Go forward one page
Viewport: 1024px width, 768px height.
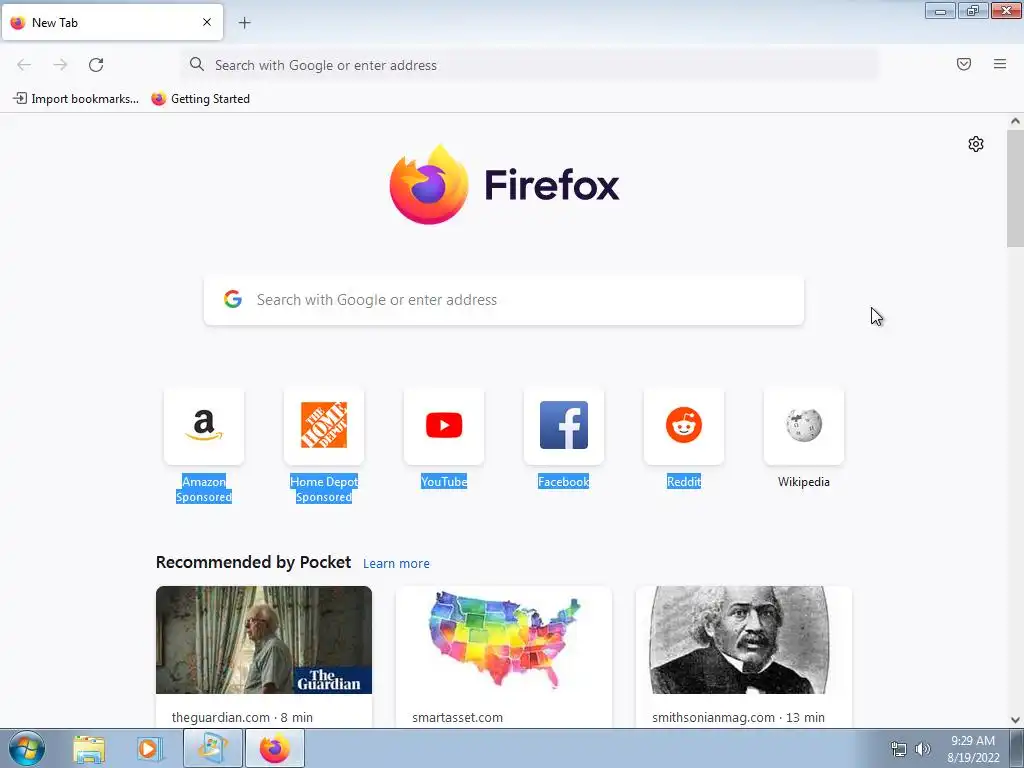click(x=60, y=65)
